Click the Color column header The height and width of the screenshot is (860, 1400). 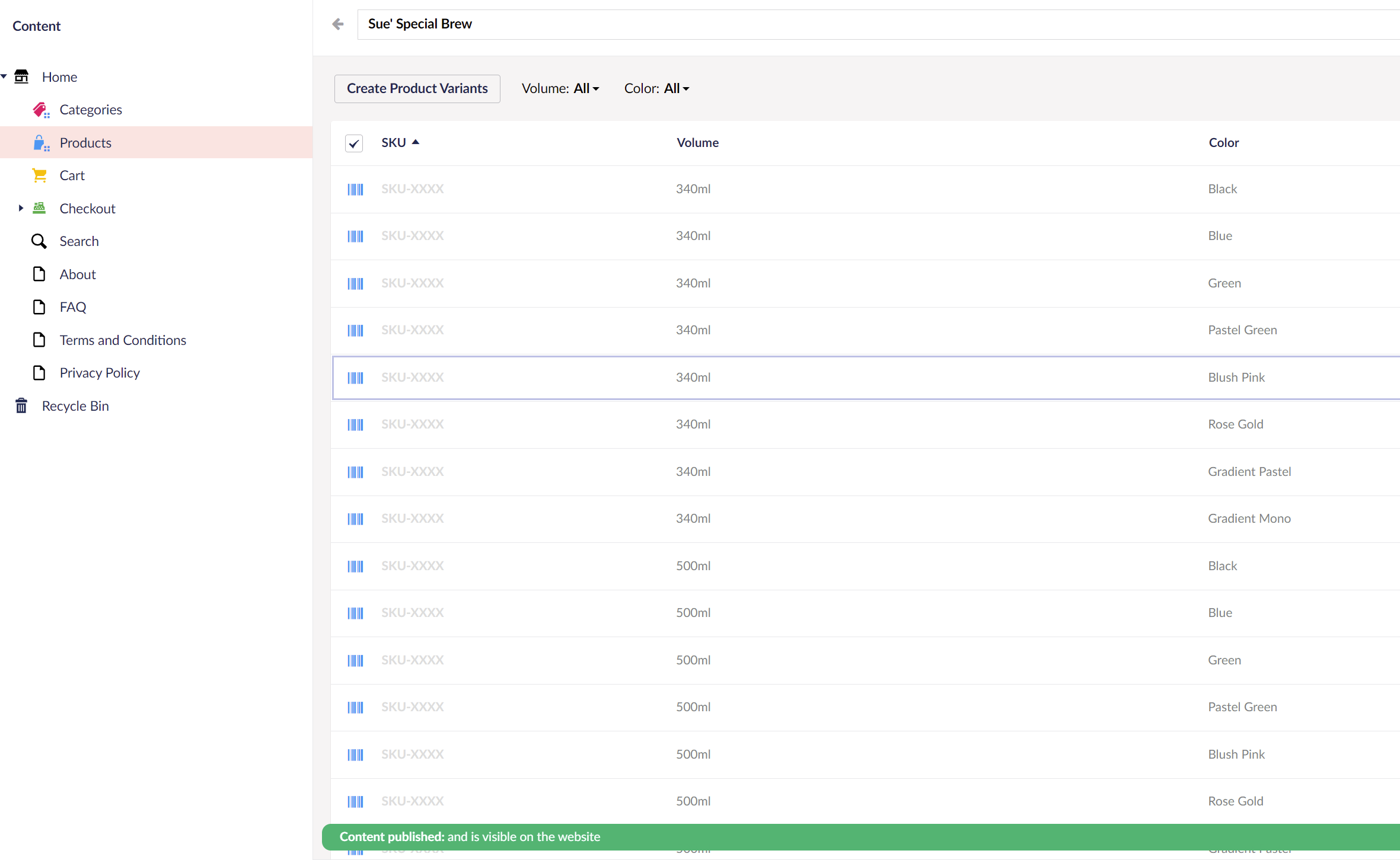(1224, 142)
